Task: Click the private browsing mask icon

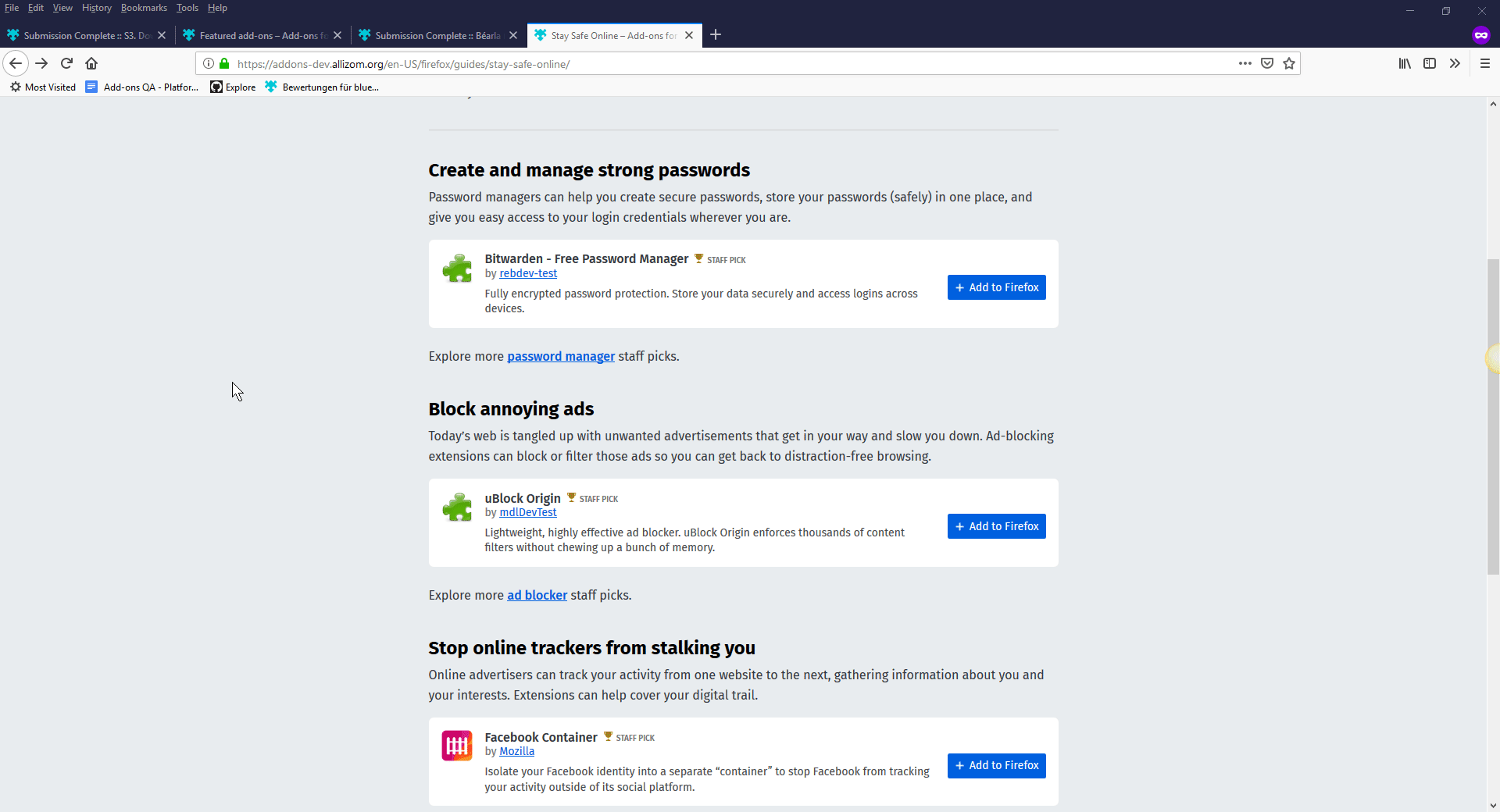Action: [1481, 35]
